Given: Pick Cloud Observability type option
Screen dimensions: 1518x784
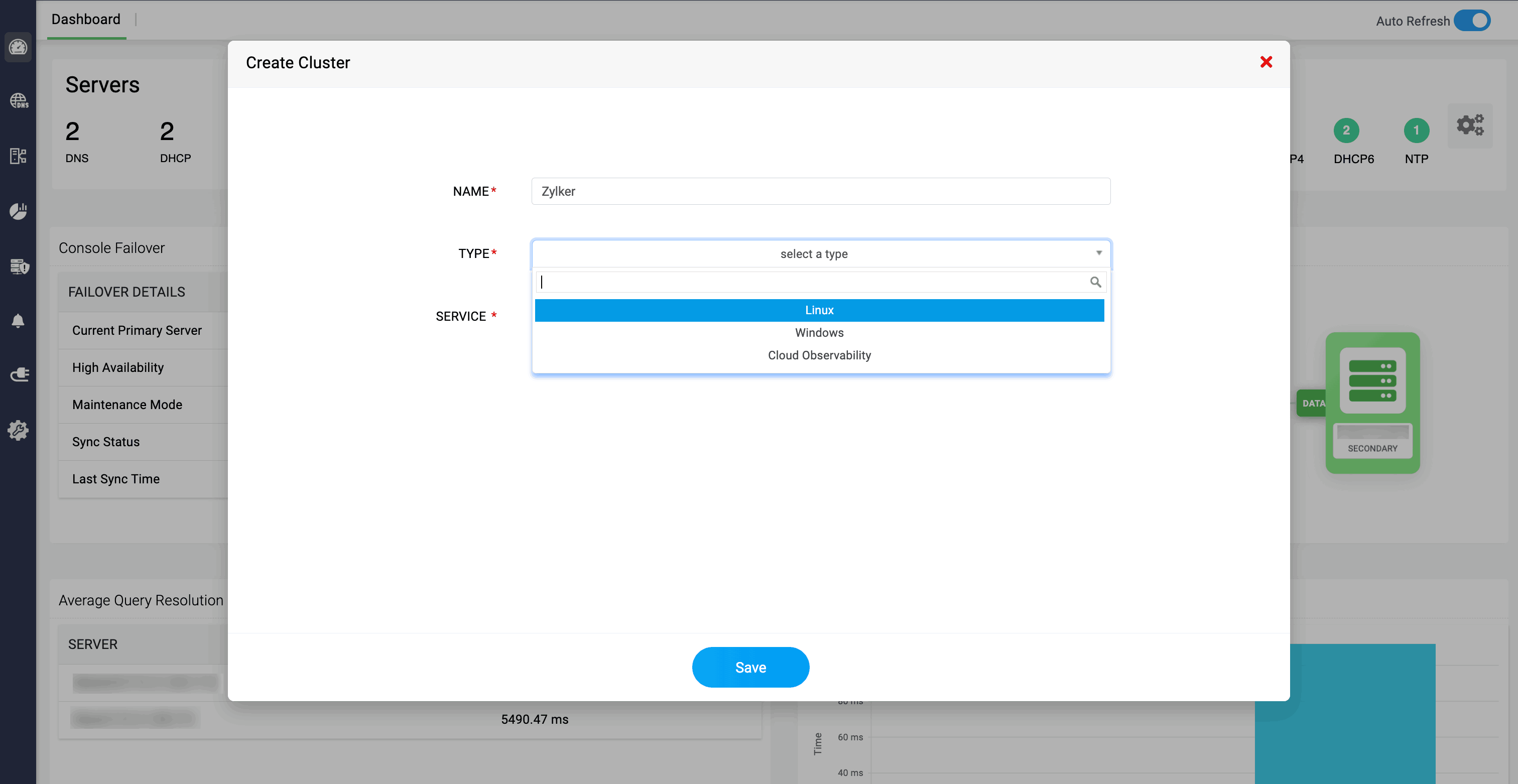Looking at the screenshot, I should [x=819, y=355].
